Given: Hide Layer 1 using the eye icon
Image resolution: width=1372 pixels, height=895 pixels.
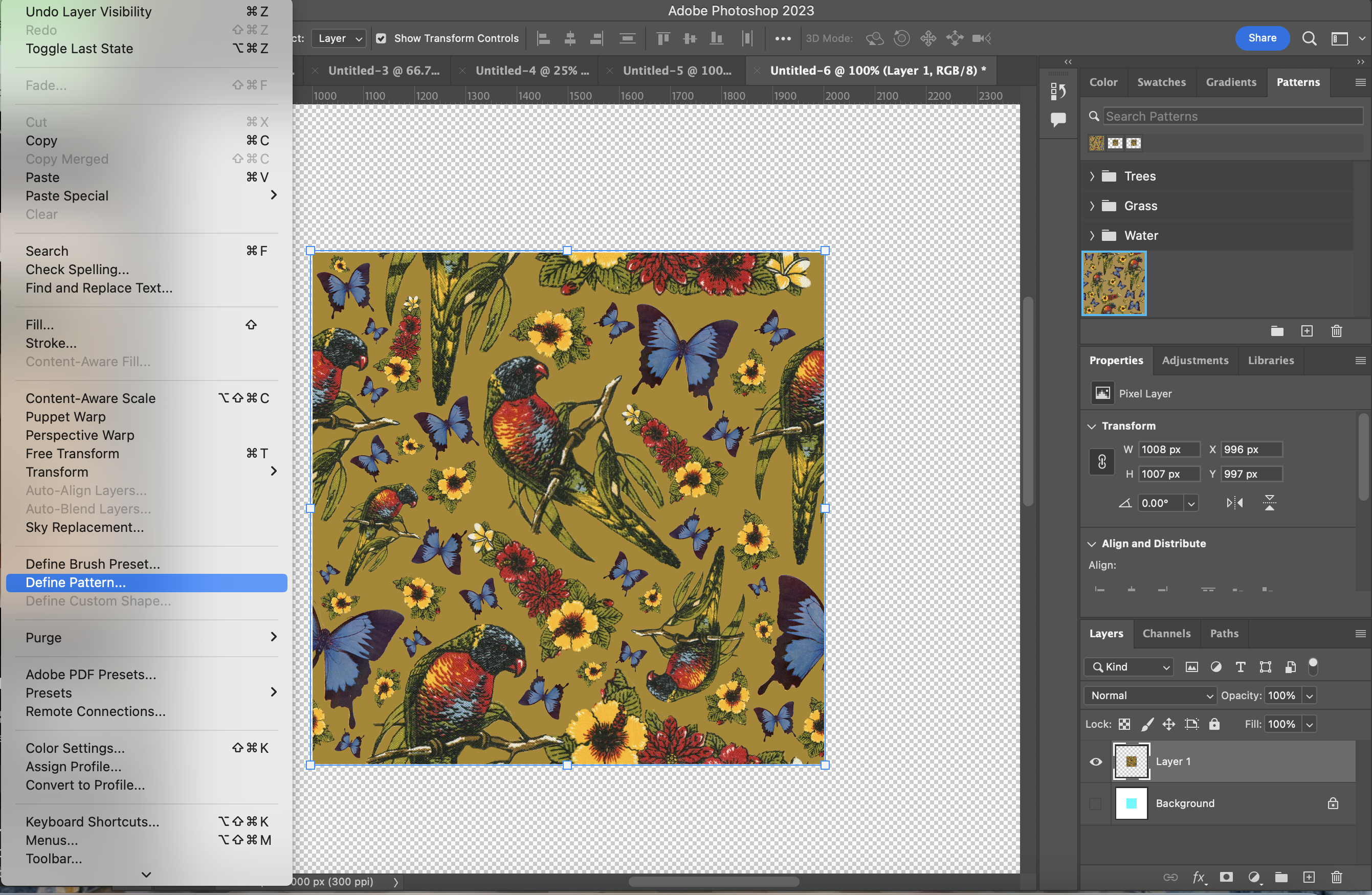Looking at the screenshot, I should [x=1096, y=762].
